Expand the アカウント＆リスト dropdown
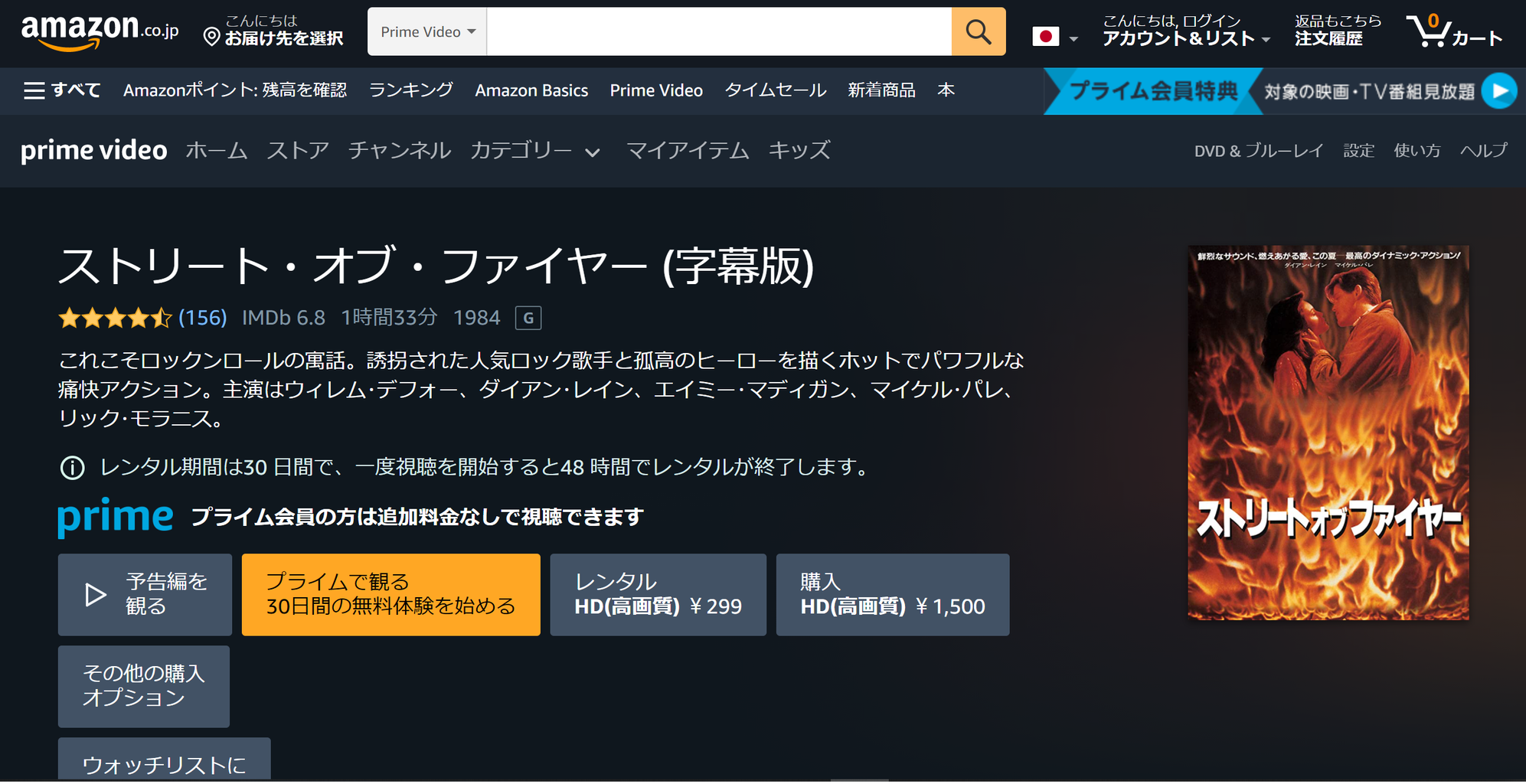This screenshot has height=784, width=1526. pos(1183,38)
